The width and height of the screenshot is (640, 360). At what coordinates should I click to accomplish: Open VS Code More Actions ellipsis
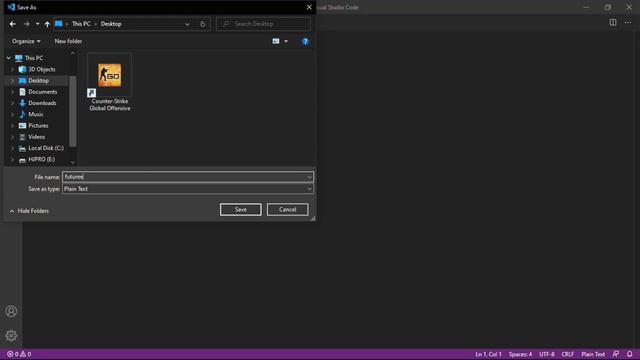click(x=628, y=22)
